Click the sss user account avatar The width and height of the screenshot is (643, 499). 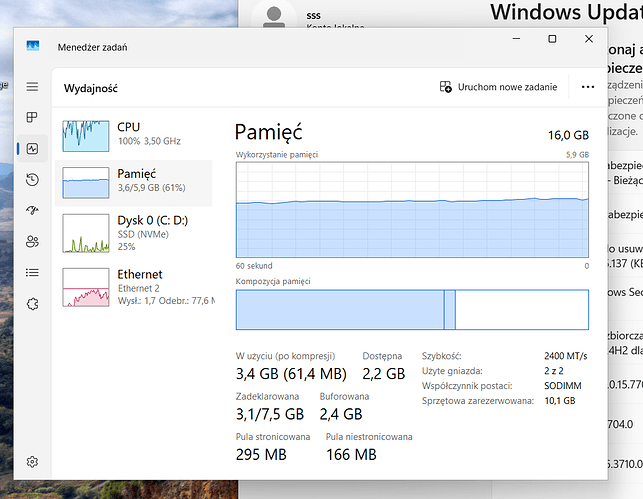pos(271,18)
